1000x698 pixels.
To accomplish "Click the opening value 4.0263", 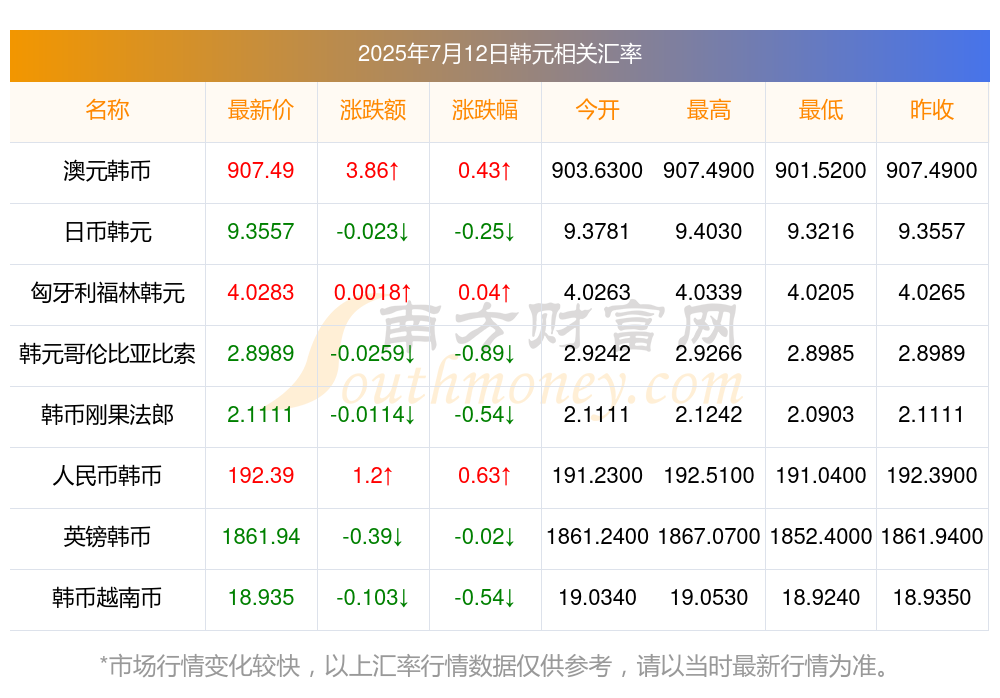I will click(597, 293).
